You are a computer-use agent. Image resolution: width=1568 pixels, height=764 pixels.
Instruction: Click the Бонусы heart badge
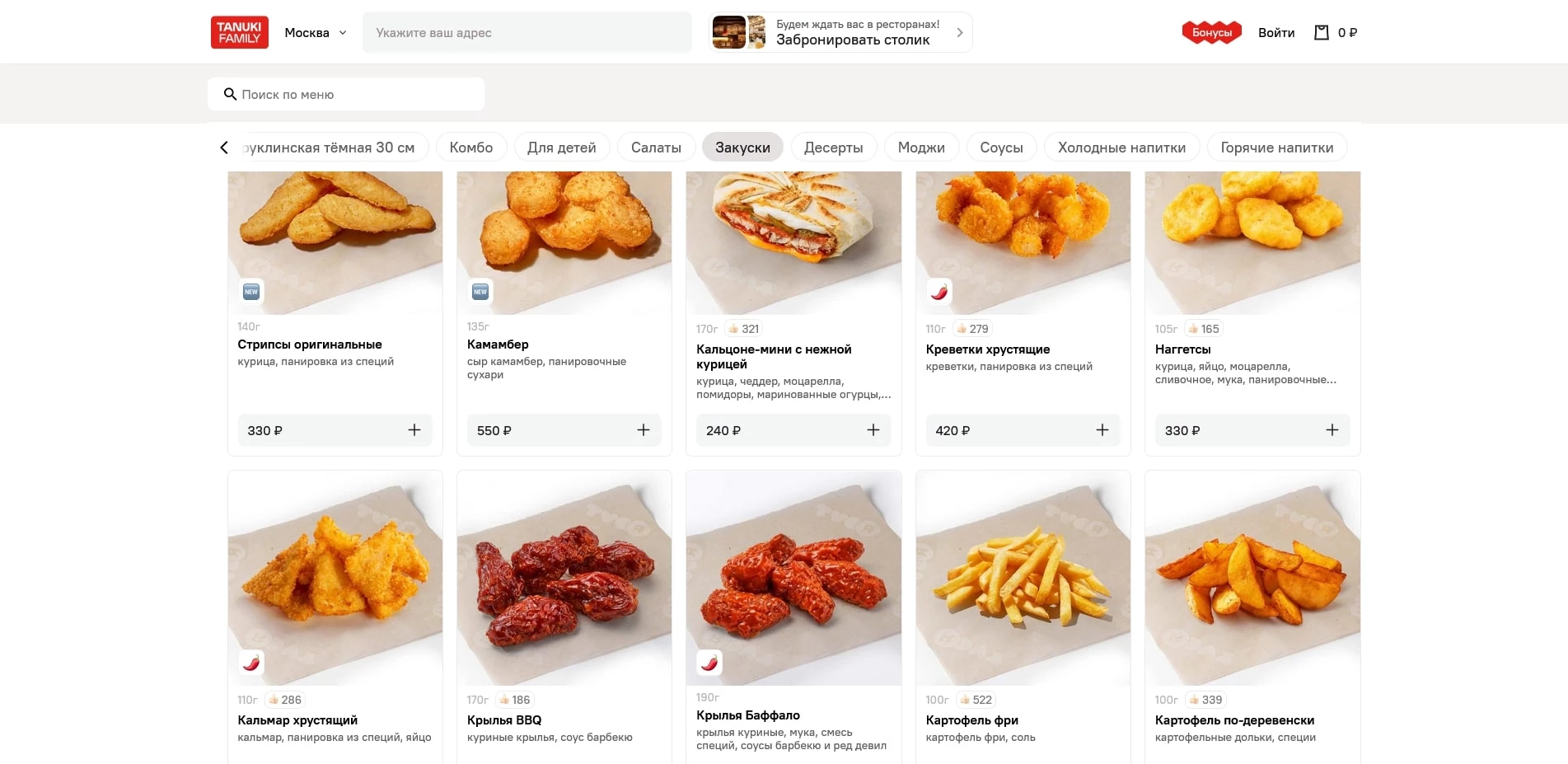tap(1211, 33)
